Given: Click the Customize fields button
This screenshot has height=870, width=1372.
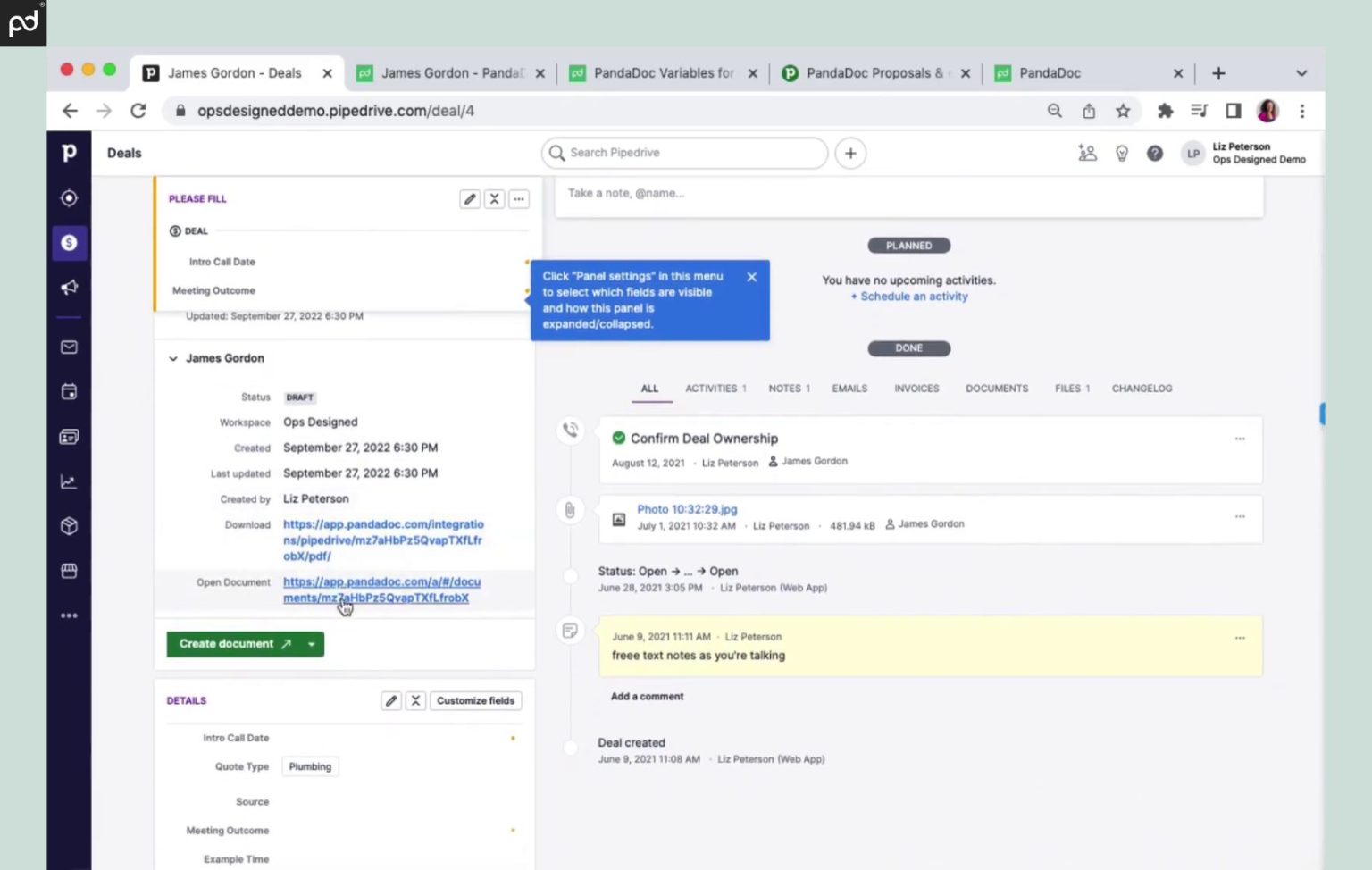Looking at the screenshot, I should pyautogui.click(x=475, y=701).
